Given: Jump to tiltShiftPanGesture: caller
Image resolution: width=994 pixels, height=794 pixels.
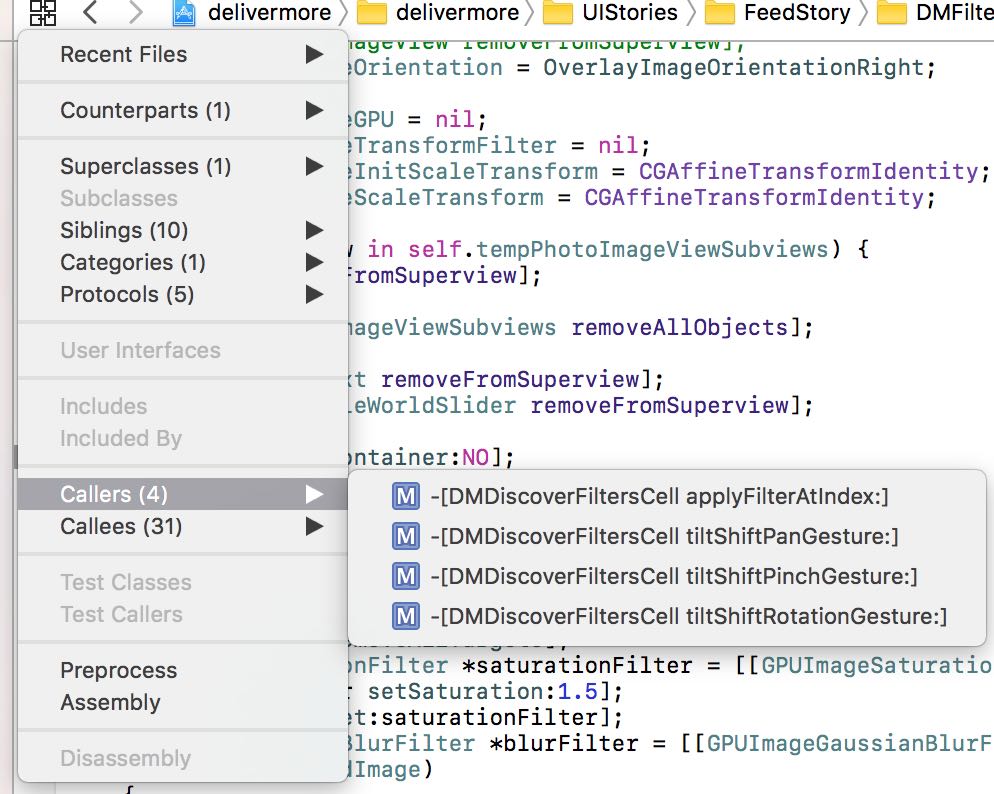Looking at the screenshot, I should 664,537.
